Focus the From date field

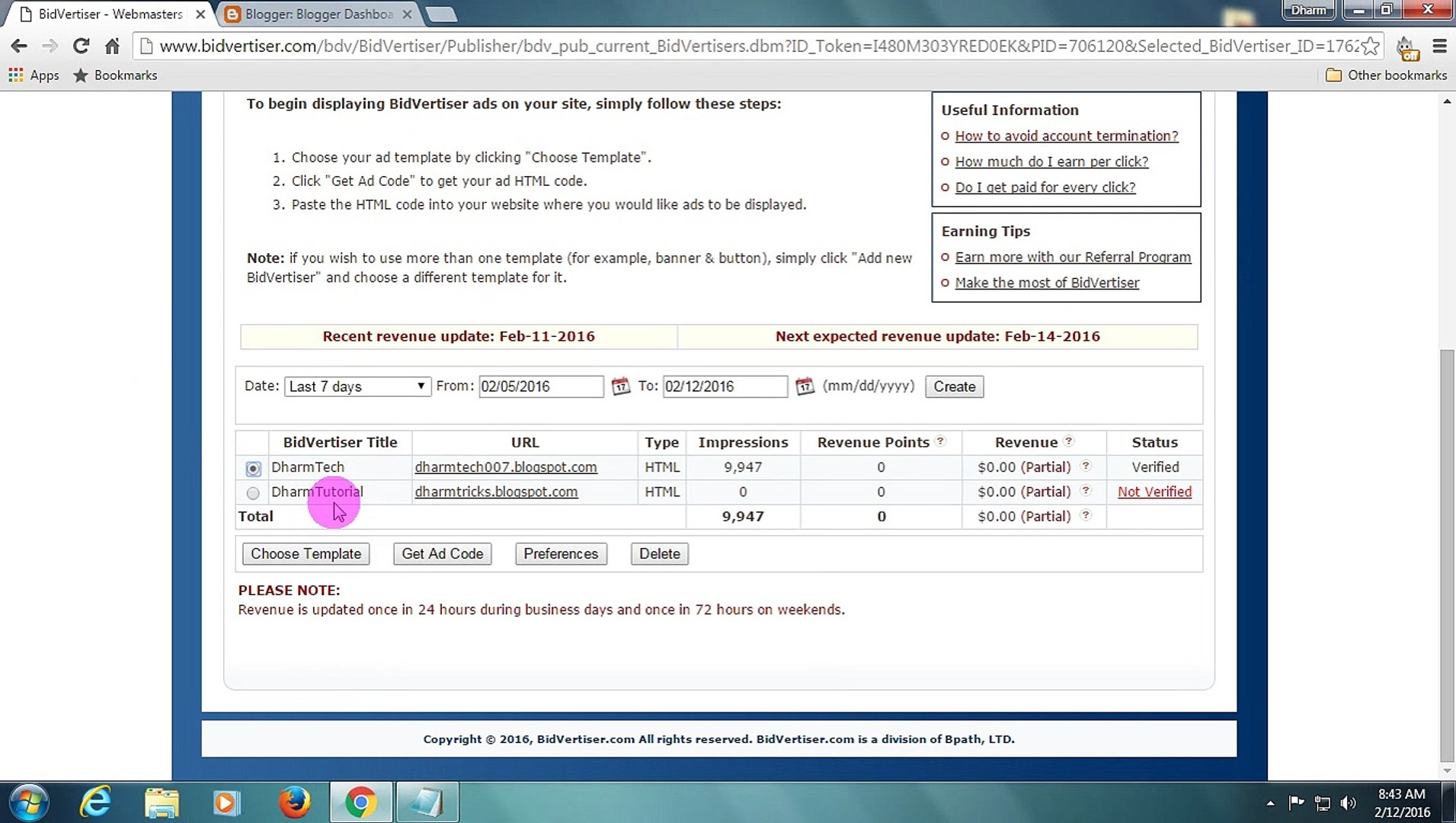(541, 386)
